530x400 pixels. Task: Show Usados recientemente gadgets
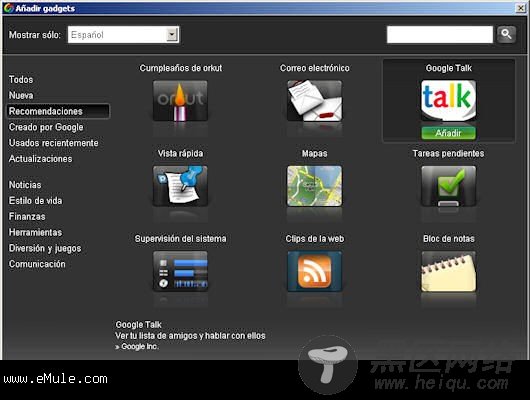tap(53, 143)
